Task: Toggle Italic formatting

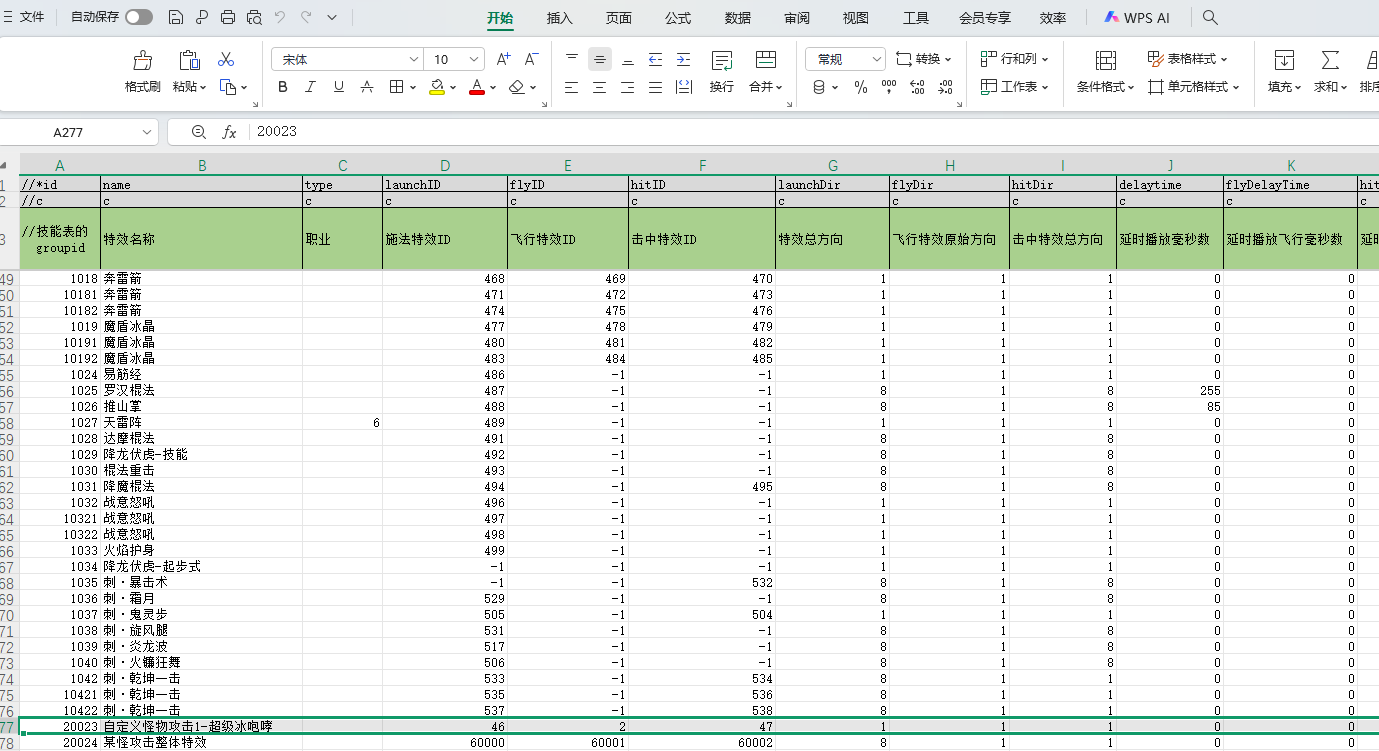Action: (x=311, y=87)
